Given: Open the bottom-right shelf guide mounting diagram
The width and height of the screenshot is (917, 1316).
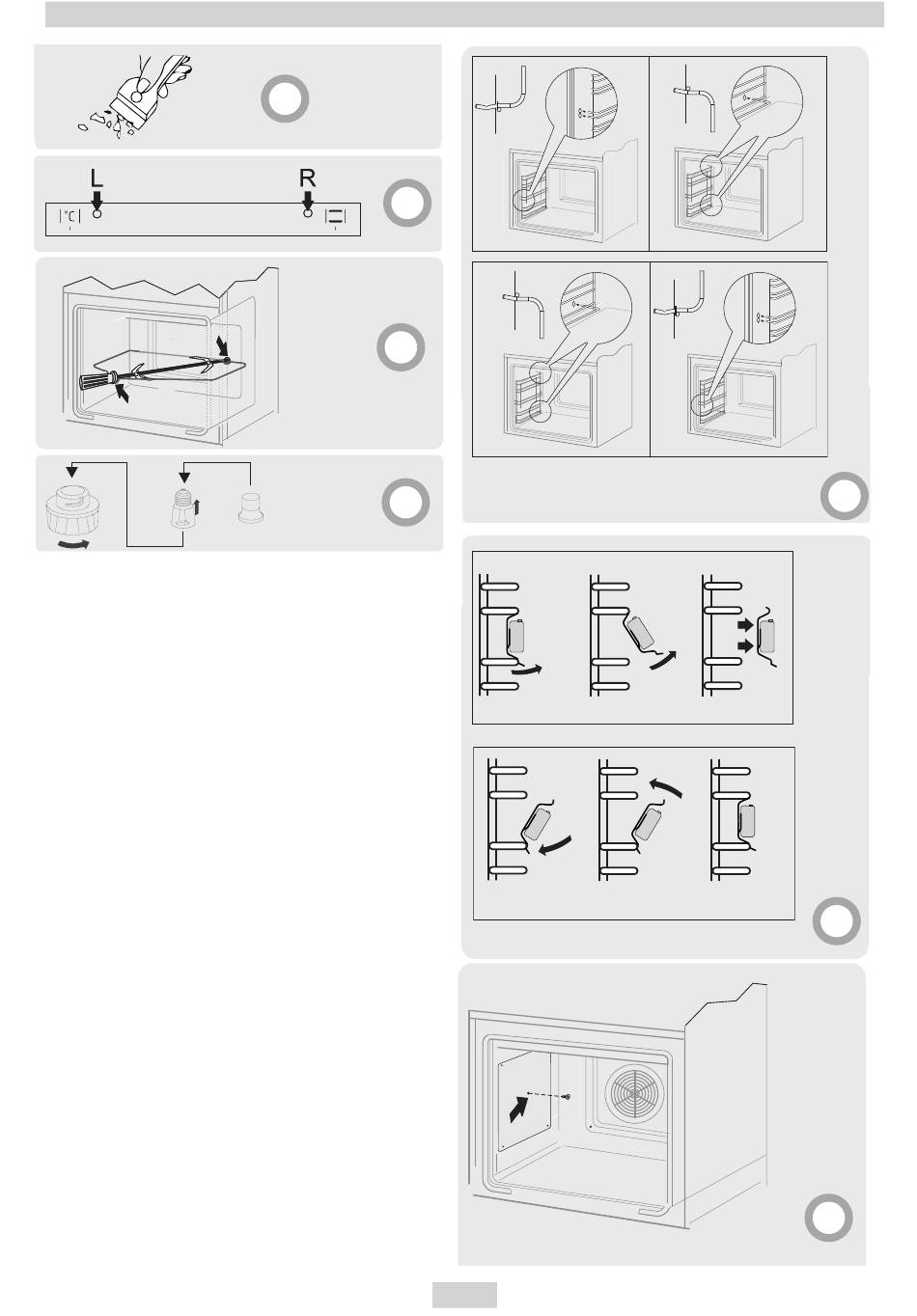Looking at the screenshot, I should click(739, 359).
